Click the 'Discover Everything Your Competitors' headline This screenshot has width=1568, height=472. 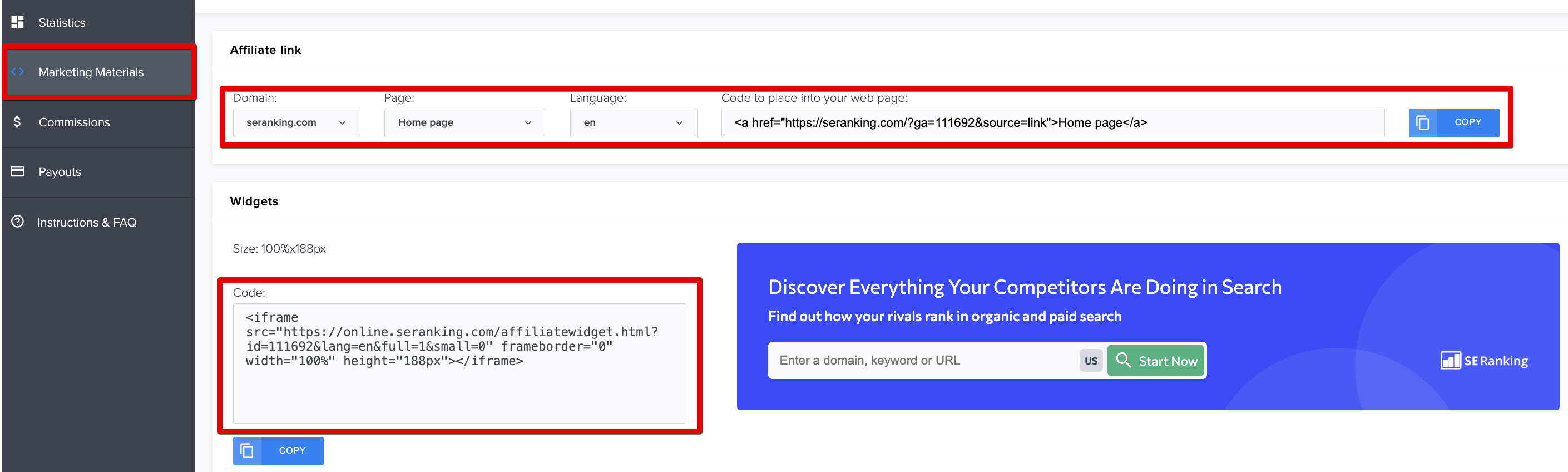tap(1025, 287)
